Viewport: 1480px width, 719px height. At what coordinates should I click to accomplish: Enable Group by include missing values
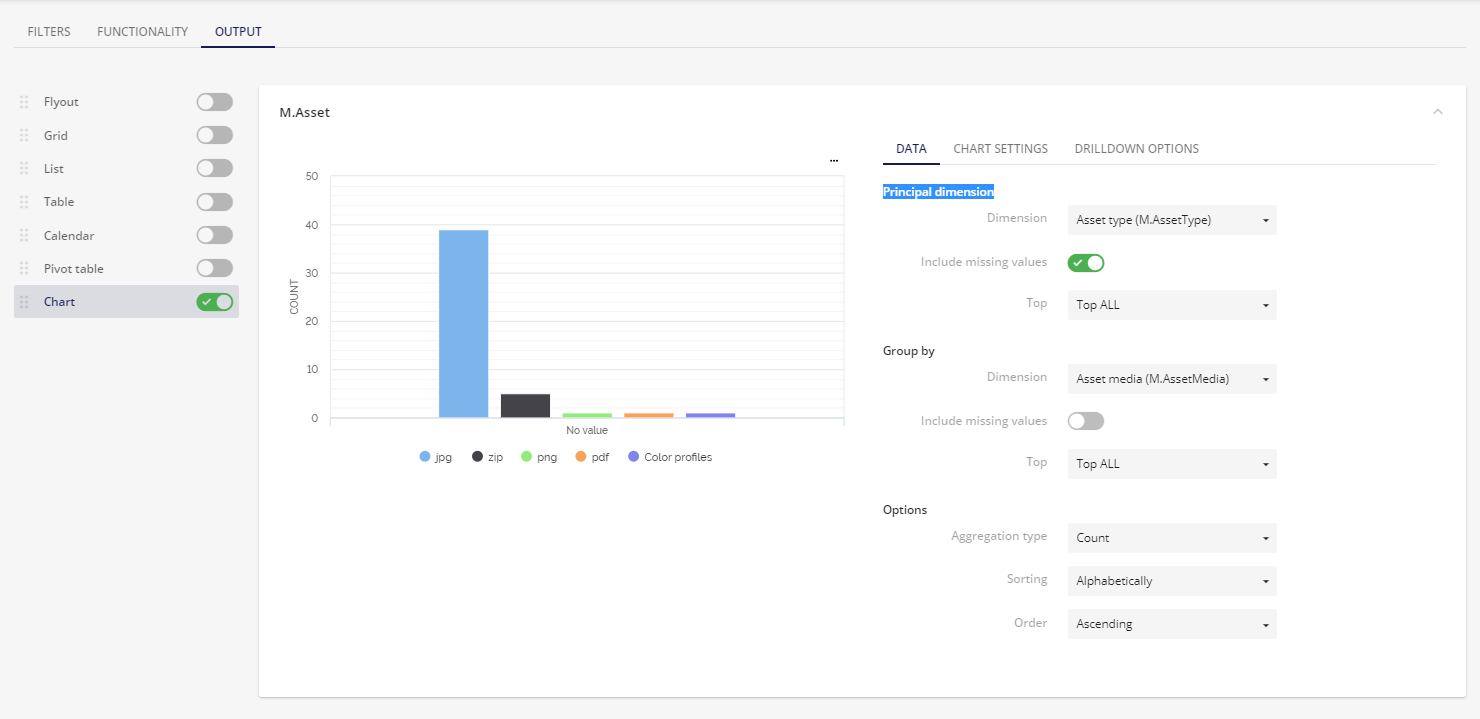(x=1085, y=421)
